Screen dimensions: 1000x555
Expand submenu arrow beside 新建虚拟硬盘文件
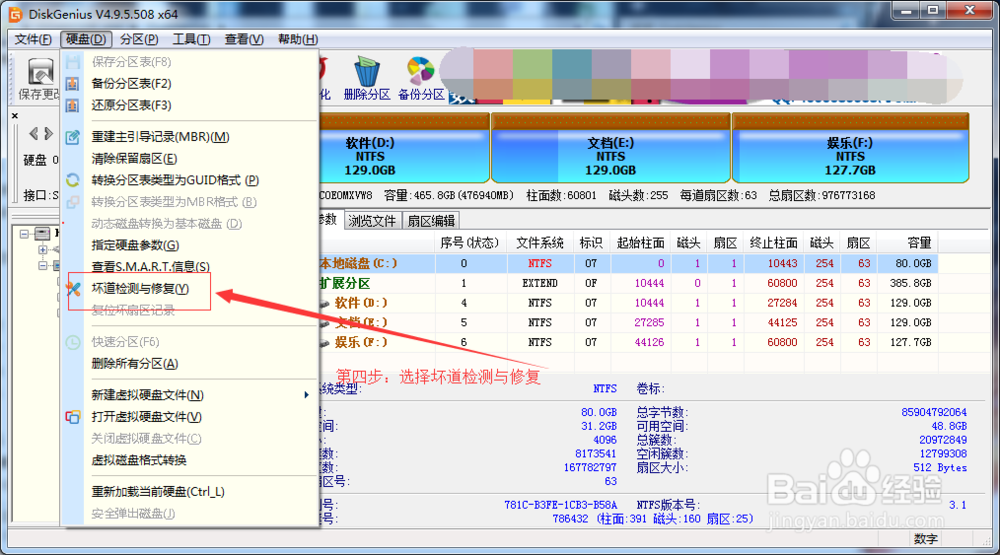[307, 395]
